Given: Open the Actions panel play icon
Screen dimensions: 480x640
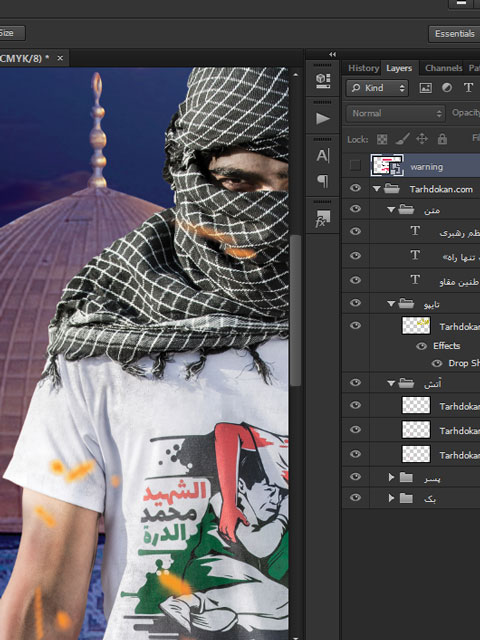Looking at the screenshot, I should pyautogui.click(x=323, y=118).
